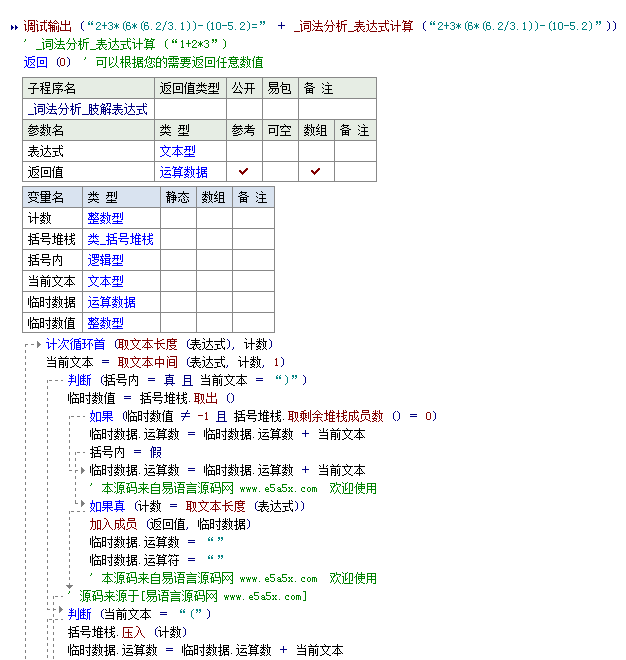Select the 类_括号堆栈 type cell
The height and width of the screenshot is (660, 626).
[x=120, y=239]
